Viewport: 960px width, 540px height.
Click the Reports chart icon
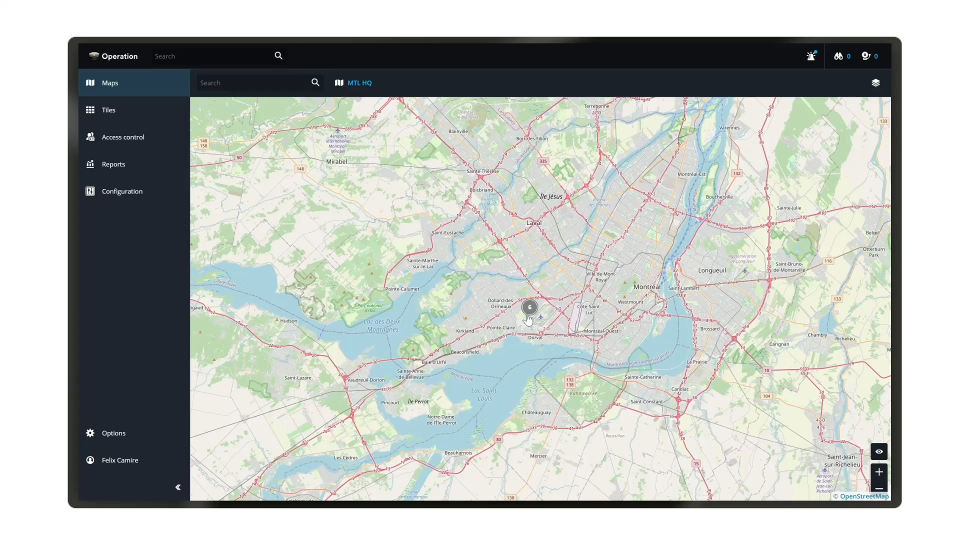[90, 164]
